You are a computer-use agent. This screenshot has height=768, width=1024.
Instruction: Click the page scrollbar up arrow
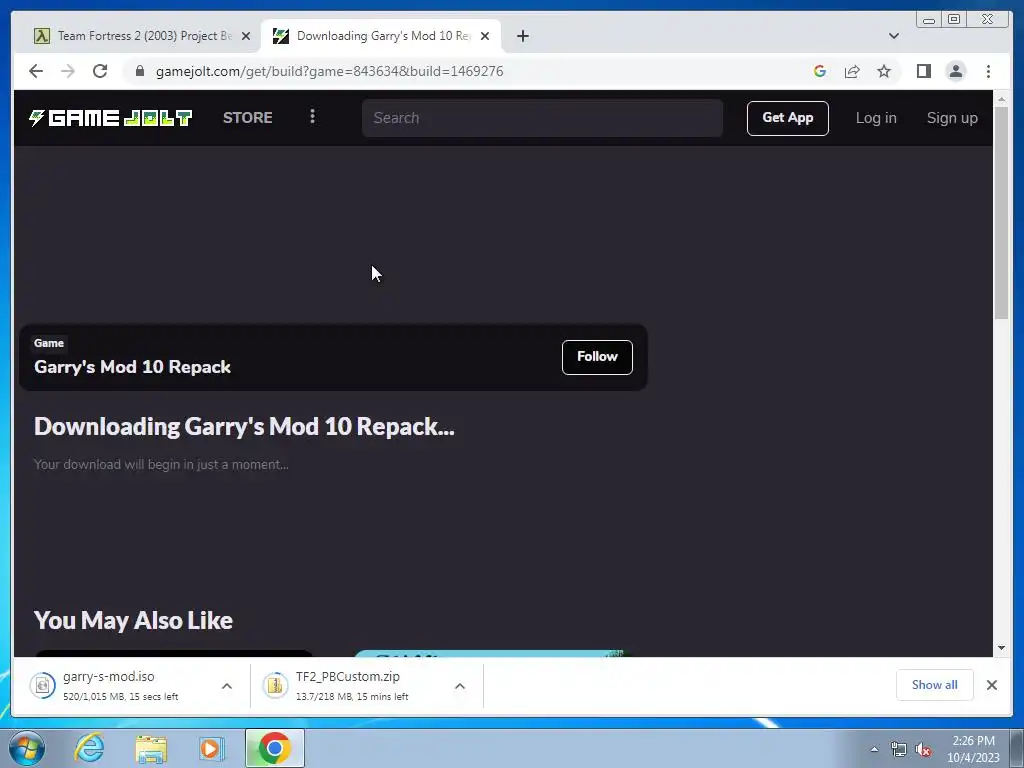coord(1001,100)
